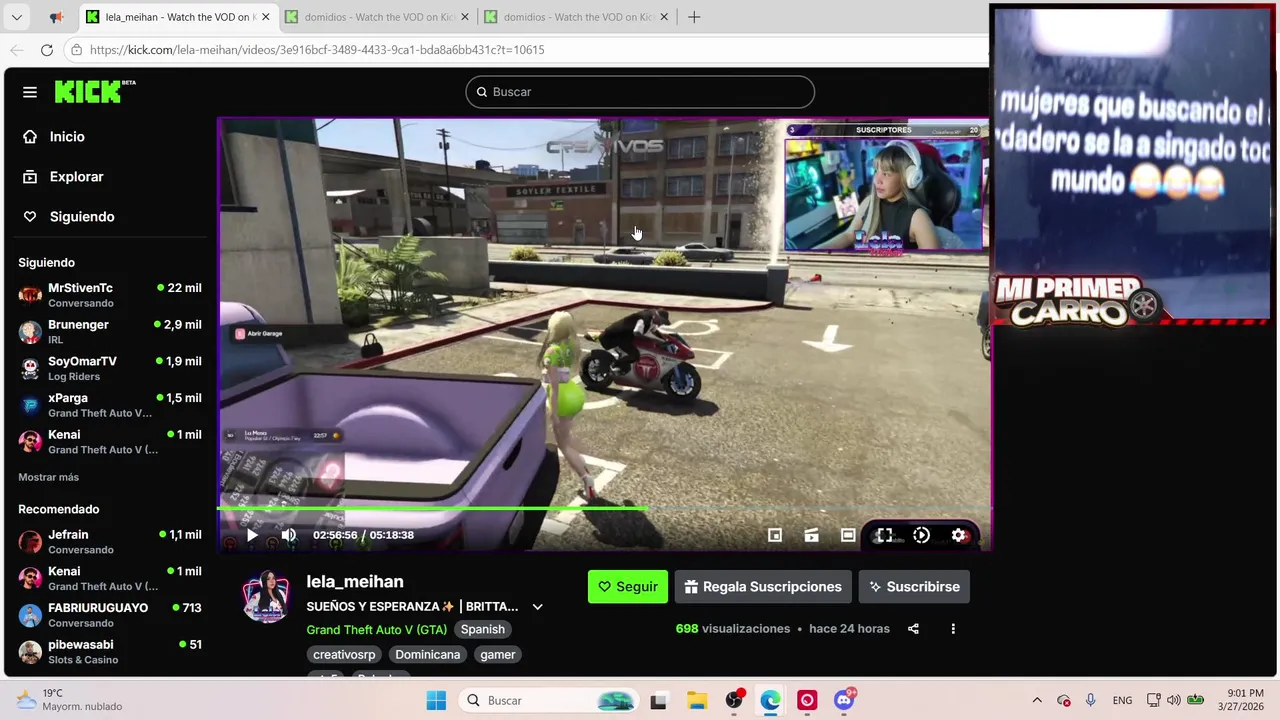
Task: Show hidden system tray icons
Action: click(1037, 701)
